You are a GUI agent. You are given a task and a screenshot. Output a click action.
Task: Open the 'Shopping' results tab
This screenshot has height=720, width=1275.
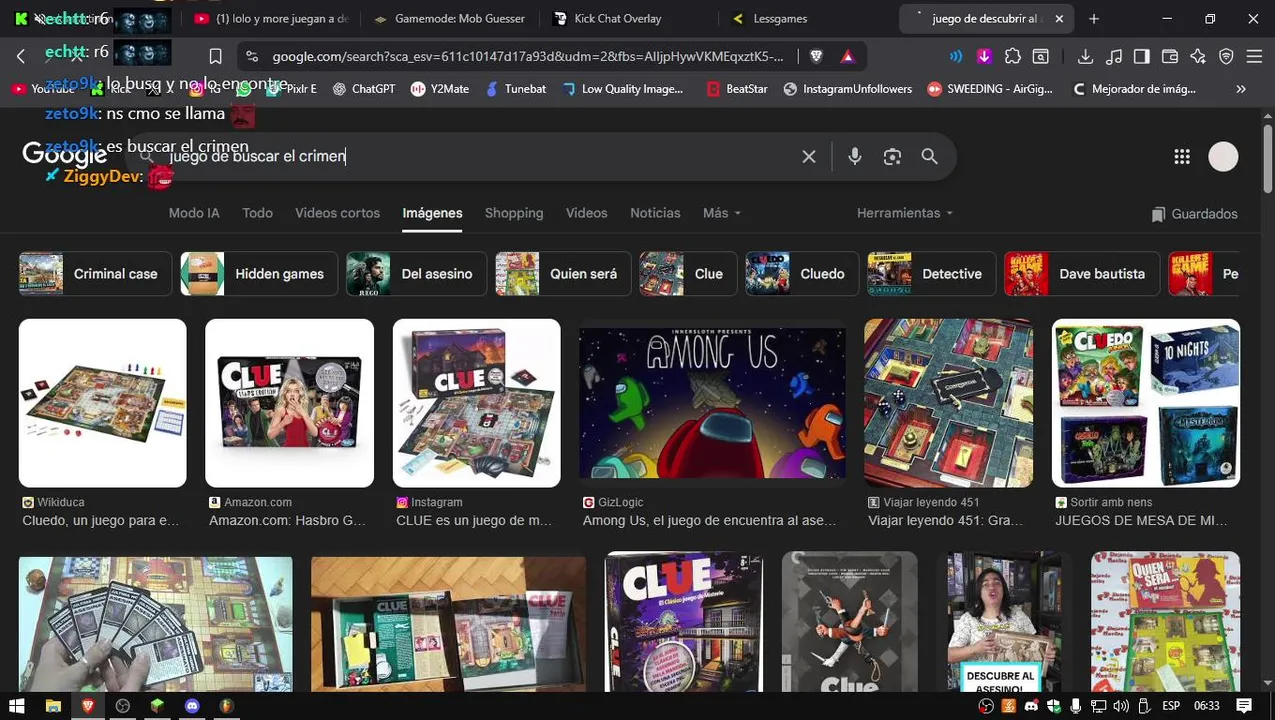coord(514,213)
